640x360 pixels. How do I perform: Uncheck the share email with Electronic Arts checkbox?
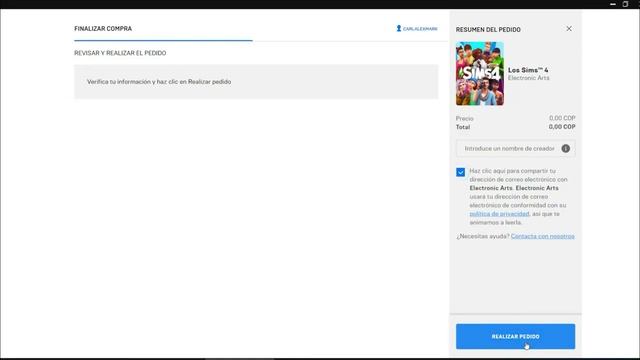click(460, 172)
